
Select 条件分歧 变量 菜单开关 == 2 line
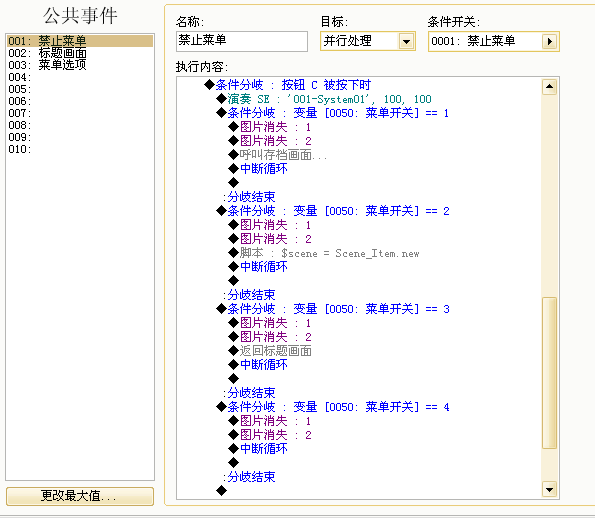pos(332,211)
